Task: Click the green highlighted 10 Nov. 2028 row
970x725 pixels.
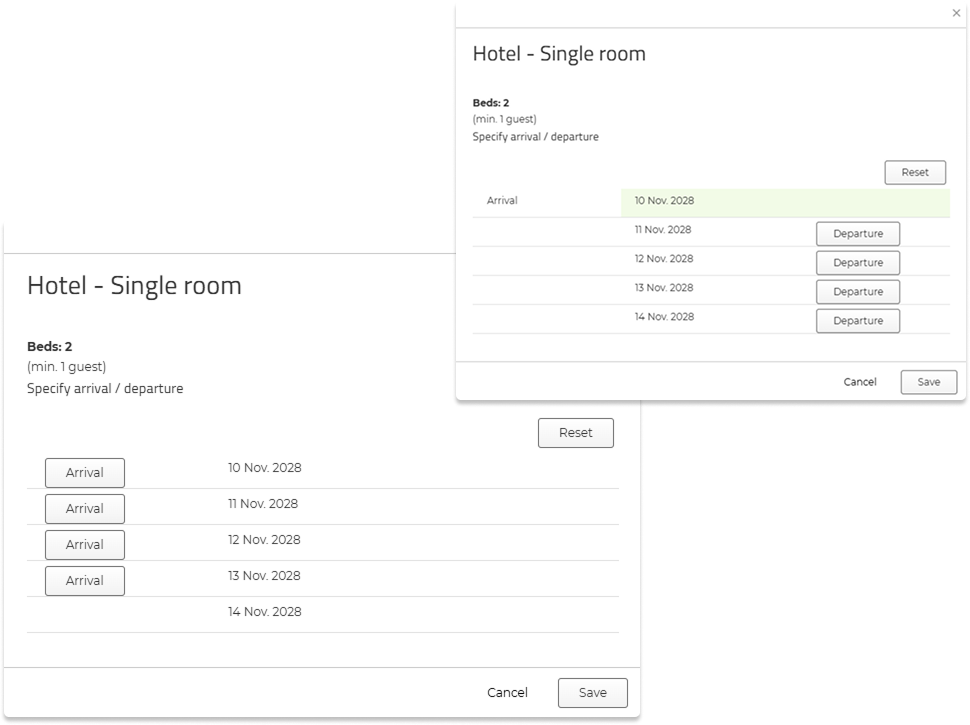Action: click(784, 201)
